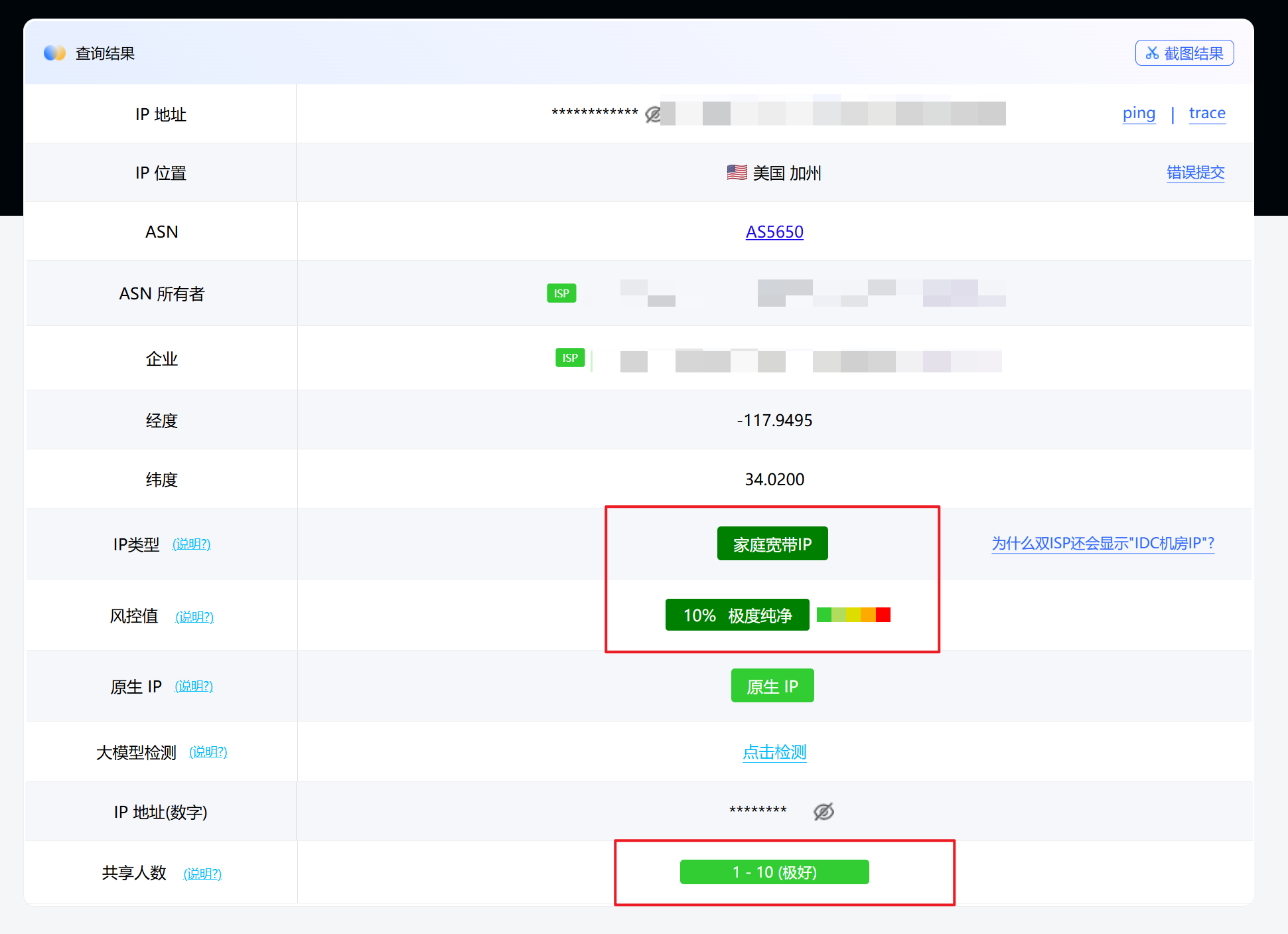Open the ping link
Viewport: 1288px width, 934px height.
point(1139,114)
